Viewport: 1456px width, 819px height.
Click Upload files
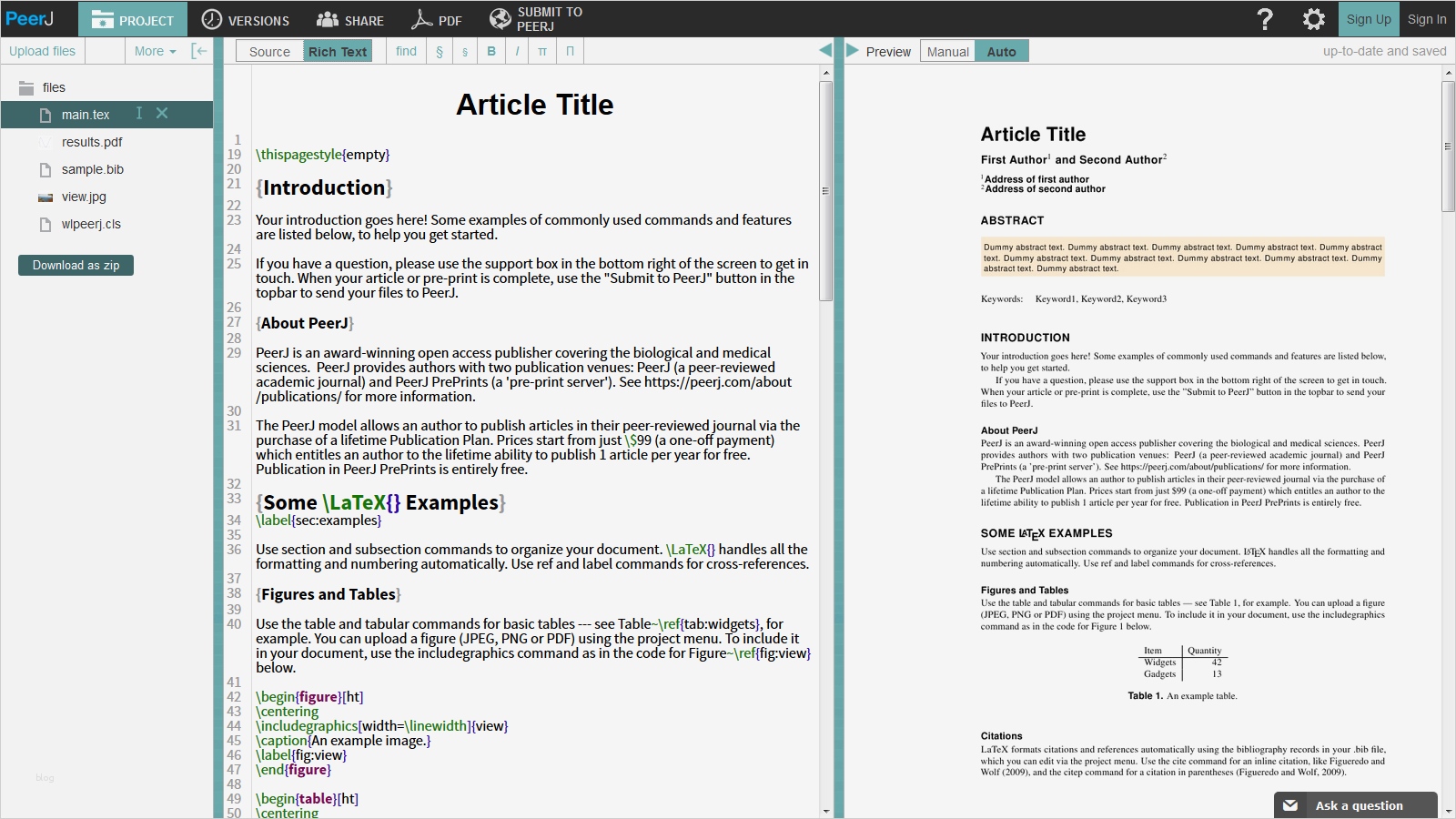[43, 51]
